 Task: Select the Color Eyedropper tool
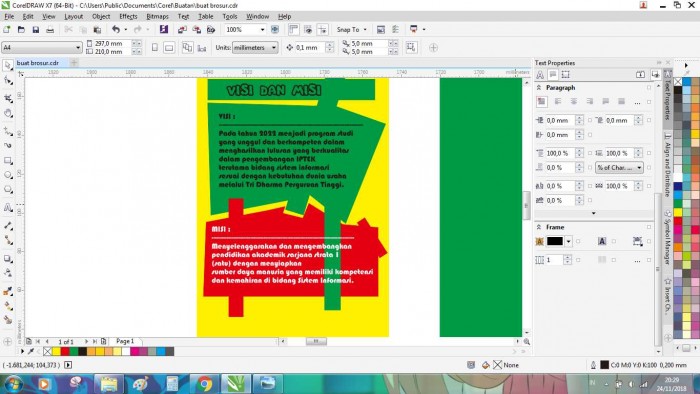click(x=8, y=291)
